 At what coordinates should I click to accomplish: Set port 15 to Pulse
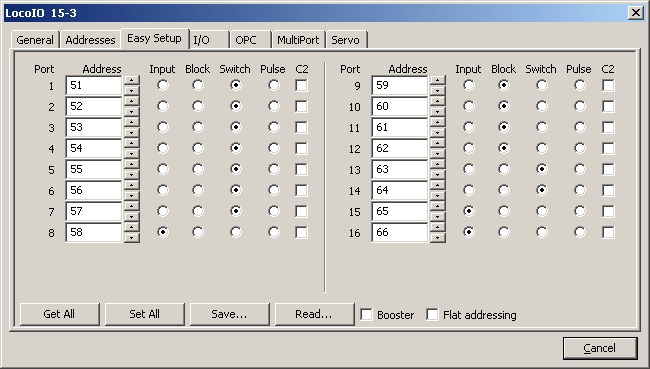tap(580, 211)
